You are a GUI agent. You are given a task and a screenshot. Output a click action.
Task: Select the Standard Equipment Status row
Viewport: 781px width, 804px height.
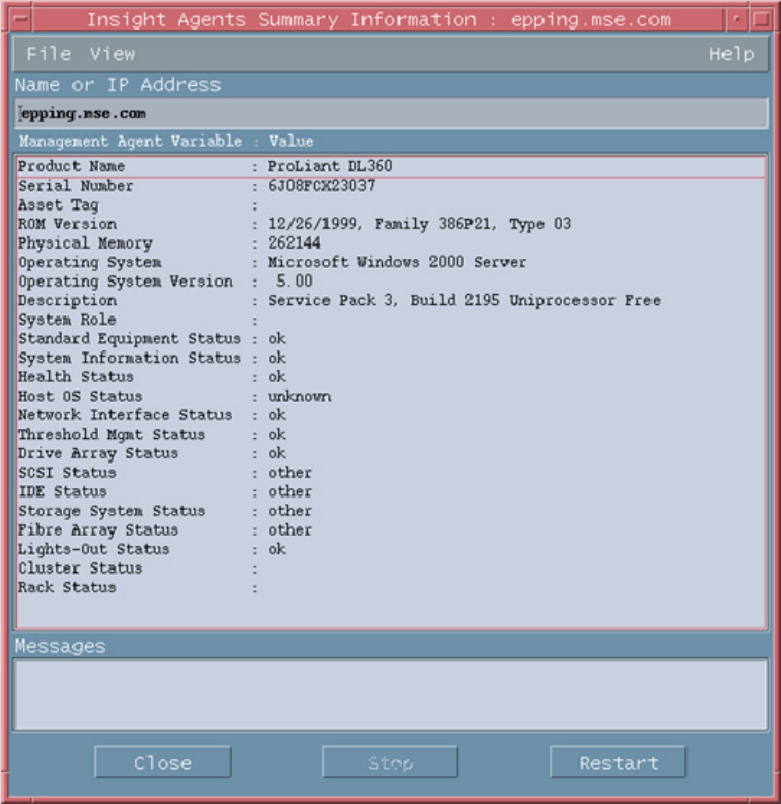[391, 339]
